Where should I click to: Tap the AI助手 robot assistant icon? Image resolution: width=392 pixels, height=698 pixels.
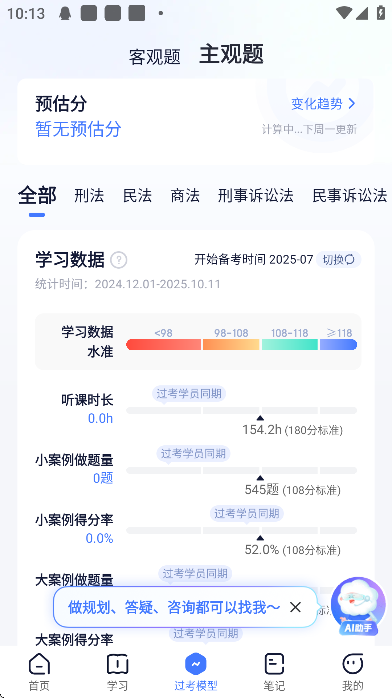pyautogui.click(x=359, y=606)
